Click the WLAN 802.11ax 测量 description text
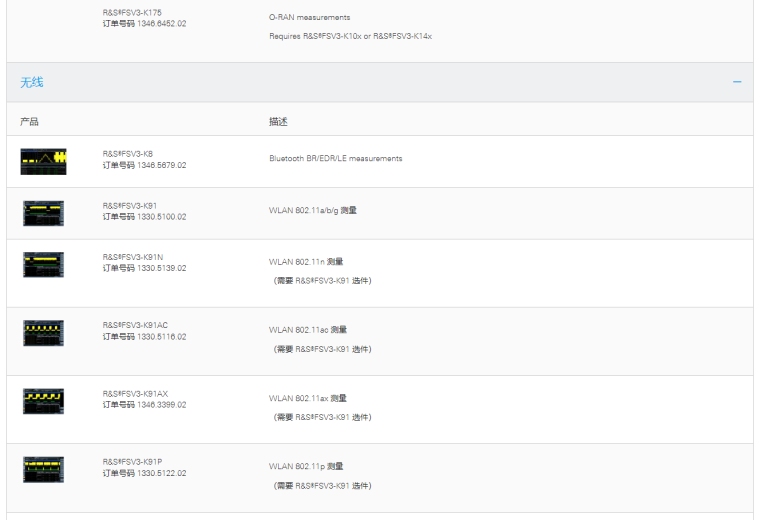The height and width of the screenshot is (520, 760). tap(306, 398)
